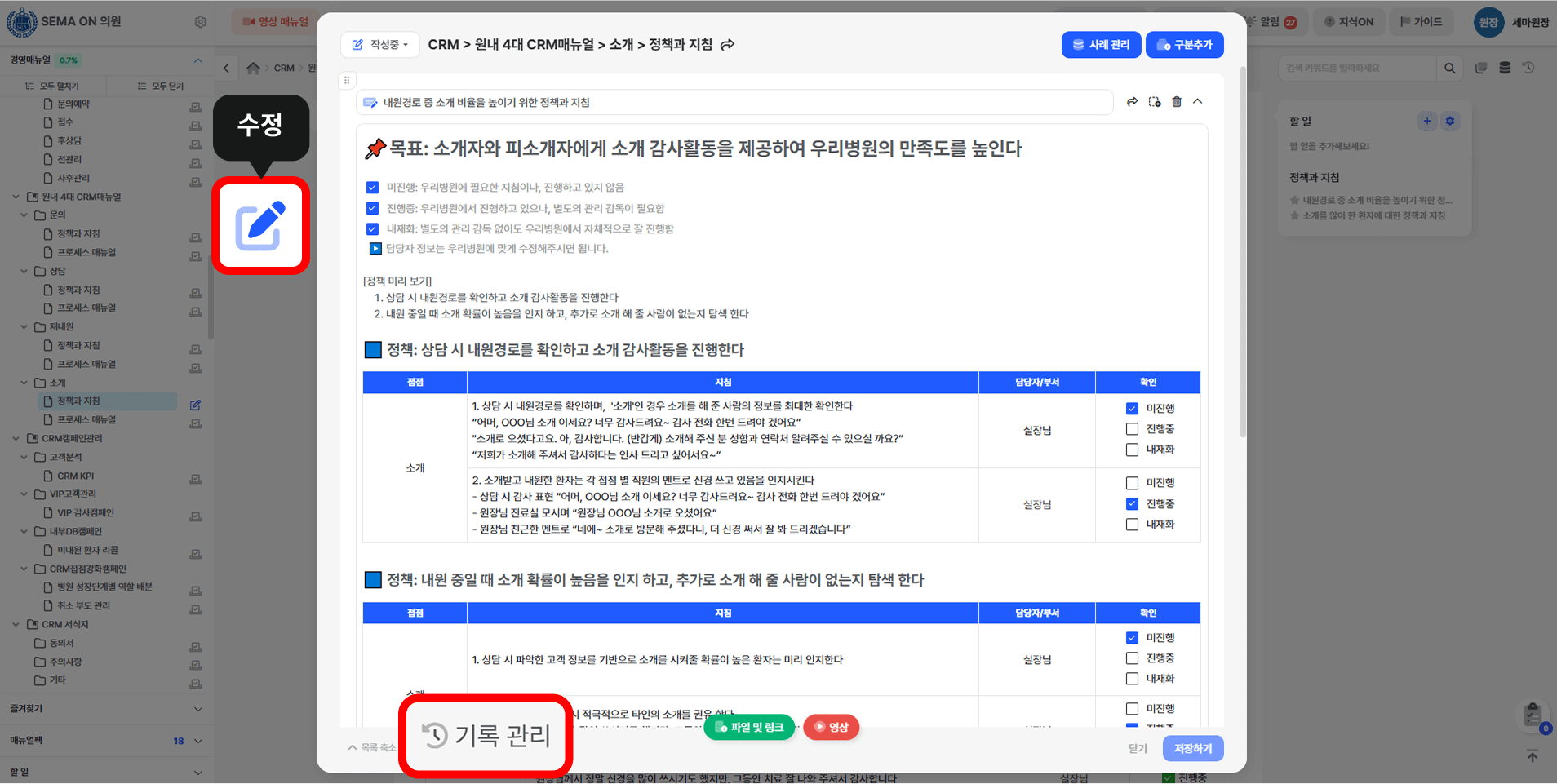Open the CRM KPI document in the tree
The height and width of the screenshot is (784, 1557).
[x=75, y=476]
